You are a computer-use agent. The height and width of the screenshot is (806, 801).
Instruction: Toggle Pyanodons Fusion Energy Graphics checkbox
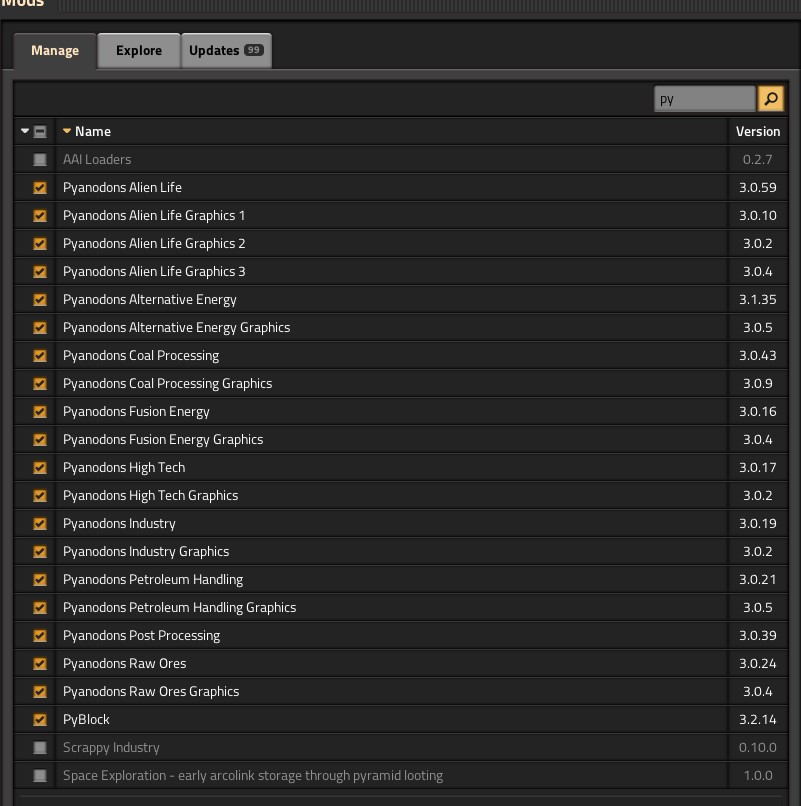(40, 439)
